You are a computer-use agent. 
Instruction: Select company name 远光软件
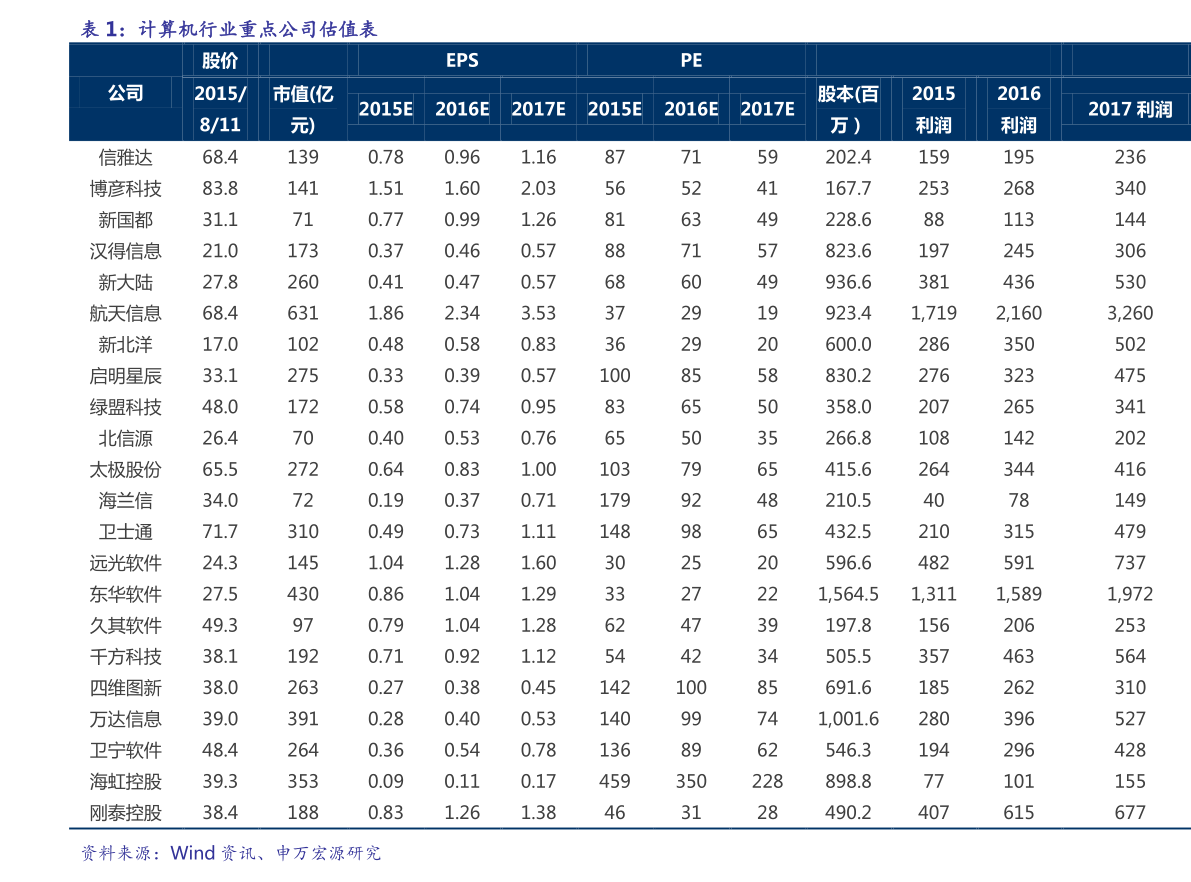125,563
